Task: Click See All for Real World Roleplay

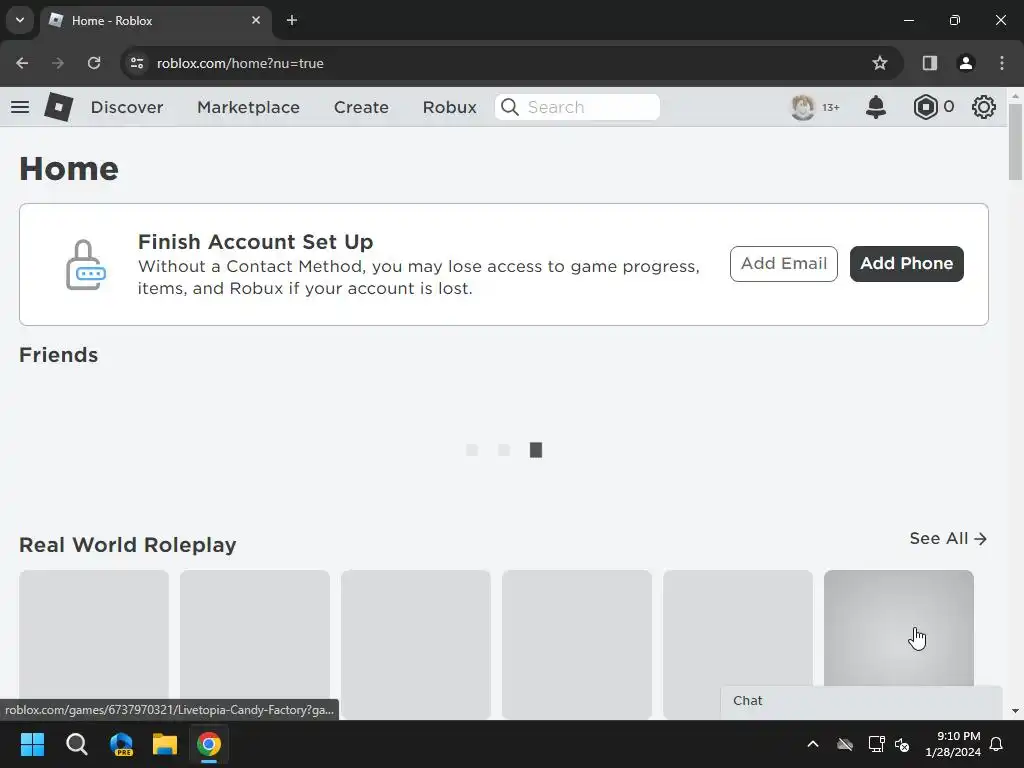Action: pyautogui.click(x=948, y=539)
